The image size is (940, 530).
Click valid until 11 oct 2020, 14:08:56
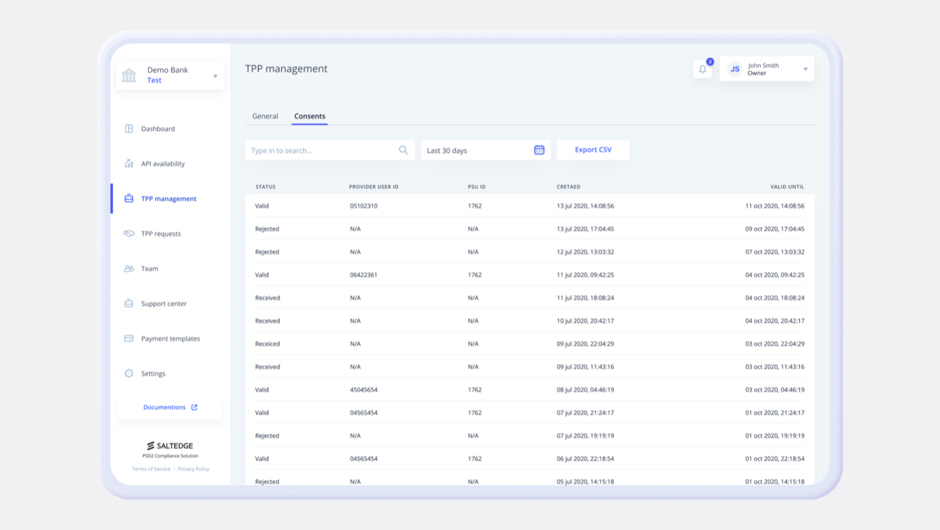tap(775, 206)
